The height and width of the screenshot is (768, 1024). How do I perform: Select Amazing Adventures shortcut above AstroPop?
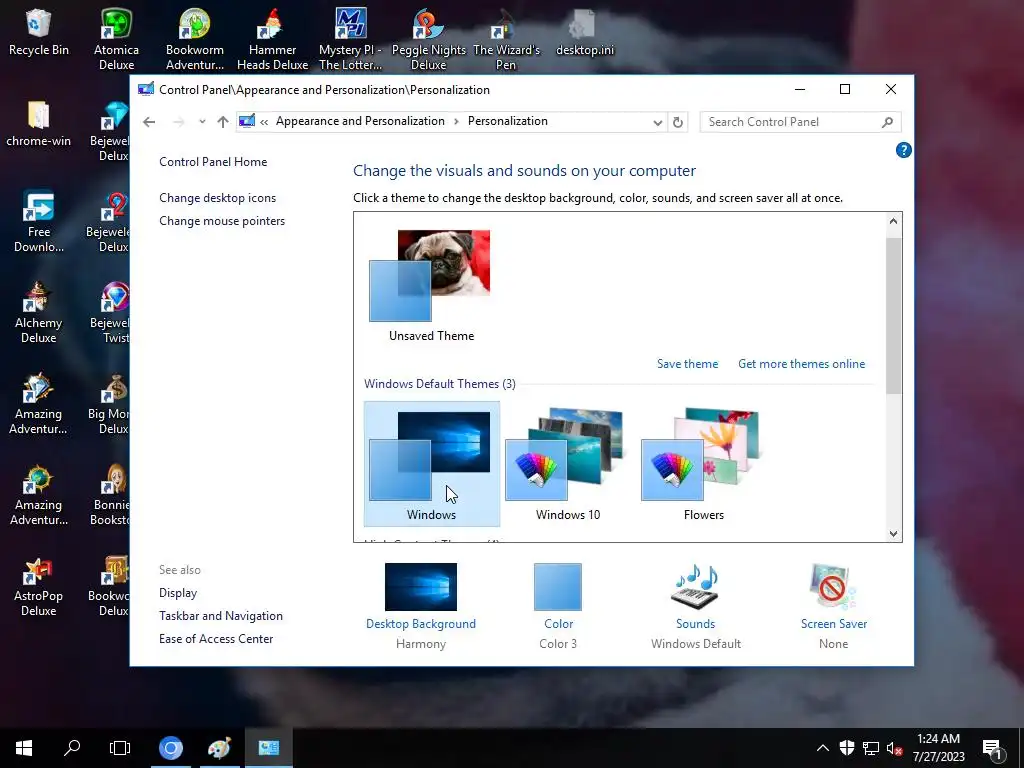[39, 494]
